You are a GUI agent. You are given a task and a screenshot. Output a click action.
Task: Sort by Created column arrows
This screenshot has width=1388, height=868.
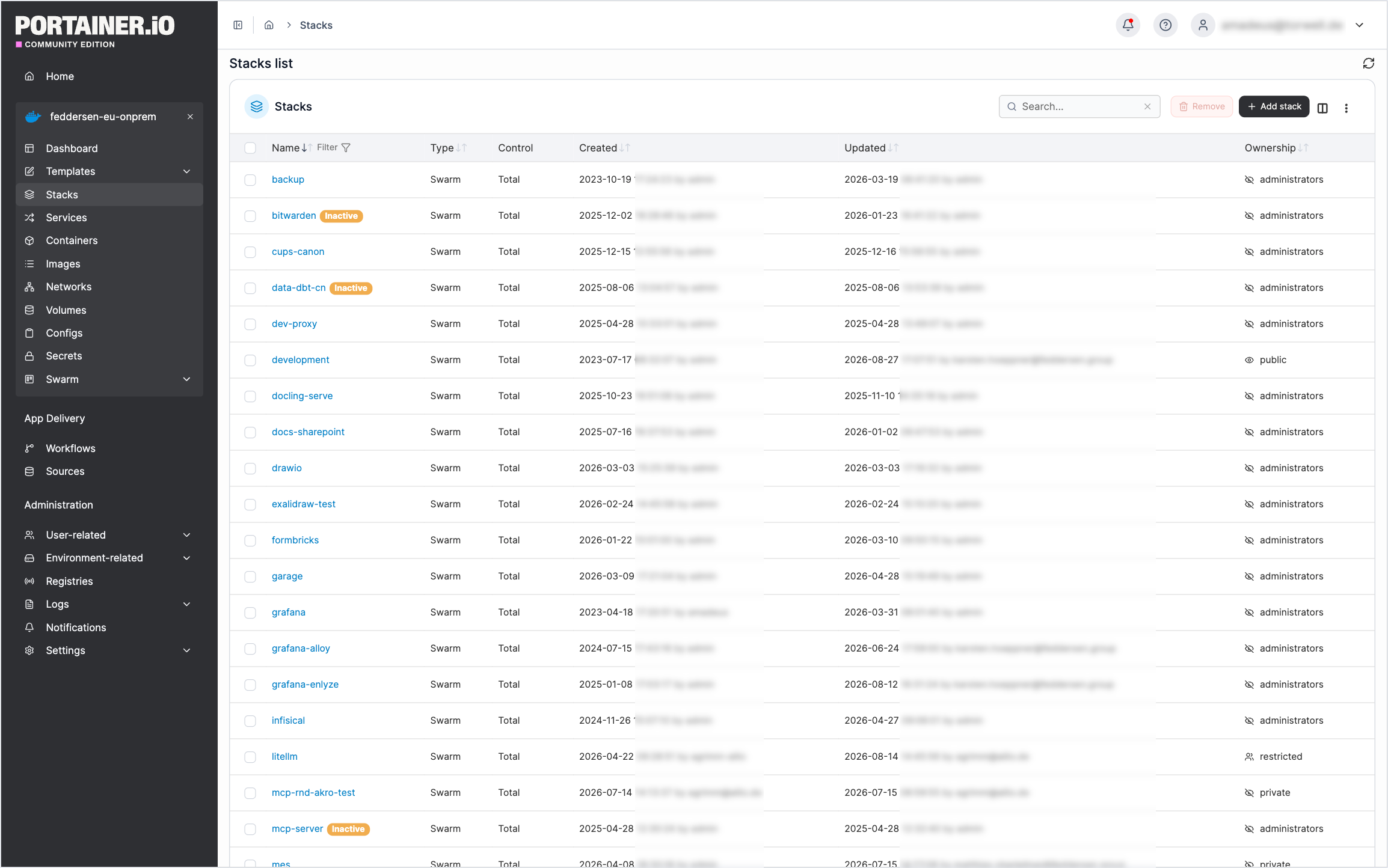tap(625, 148)
